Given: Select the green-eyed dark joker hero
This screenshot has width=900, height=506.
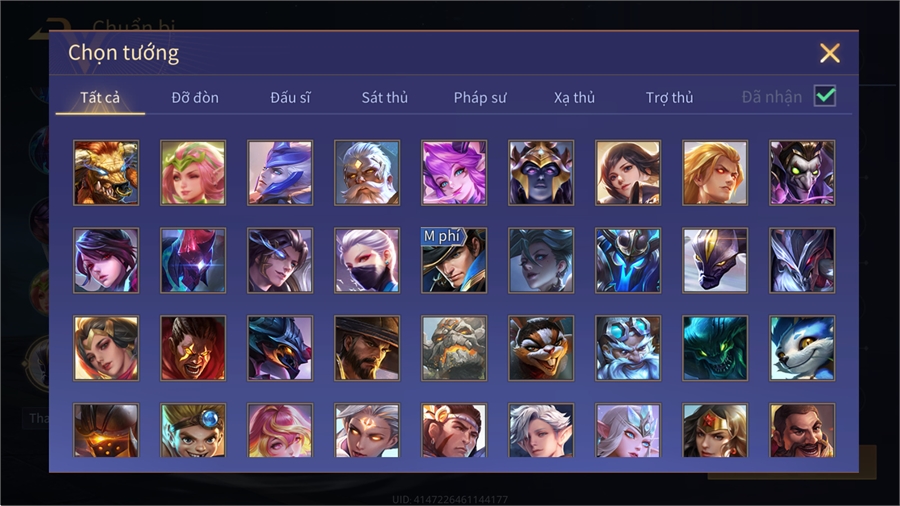Looking at the screenshot, I should (802, 173).
